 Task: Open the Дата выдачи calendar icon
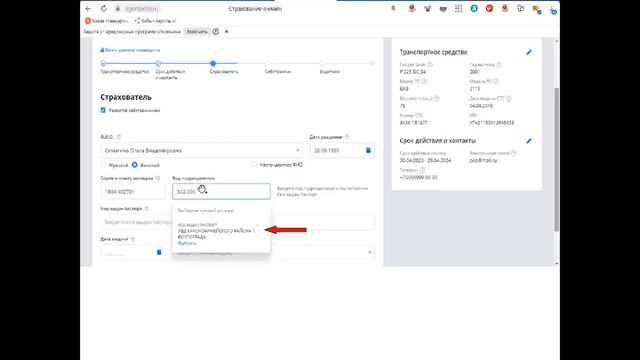click(x=159, y=252)
